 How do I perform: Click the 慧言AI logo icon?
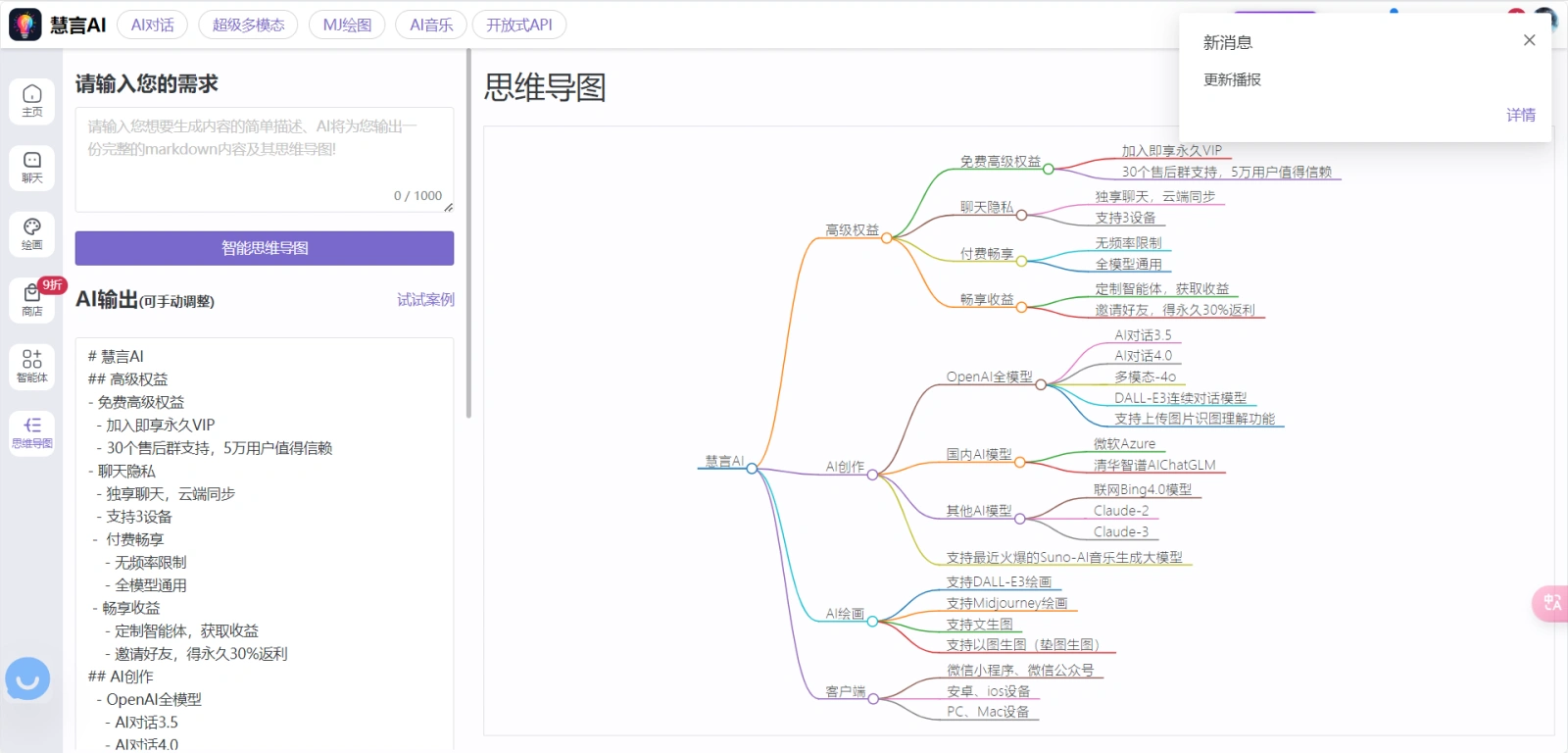pyautogui.click(x=24, y=25)
